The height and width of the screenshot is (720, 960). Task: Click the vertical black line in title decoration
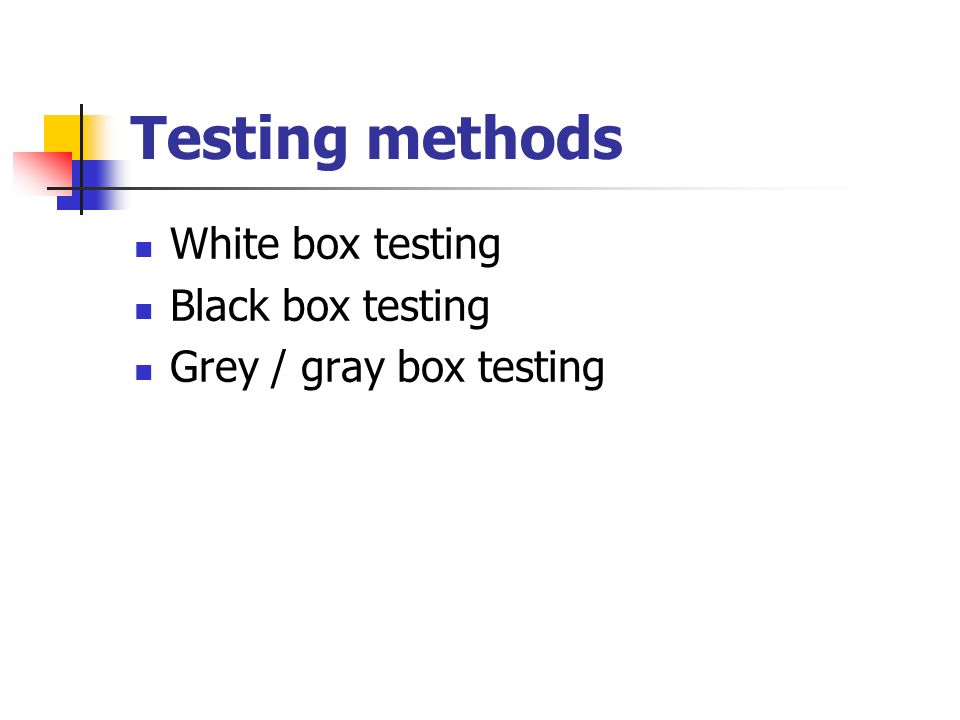pyautogui.click(x=81, y=160)
